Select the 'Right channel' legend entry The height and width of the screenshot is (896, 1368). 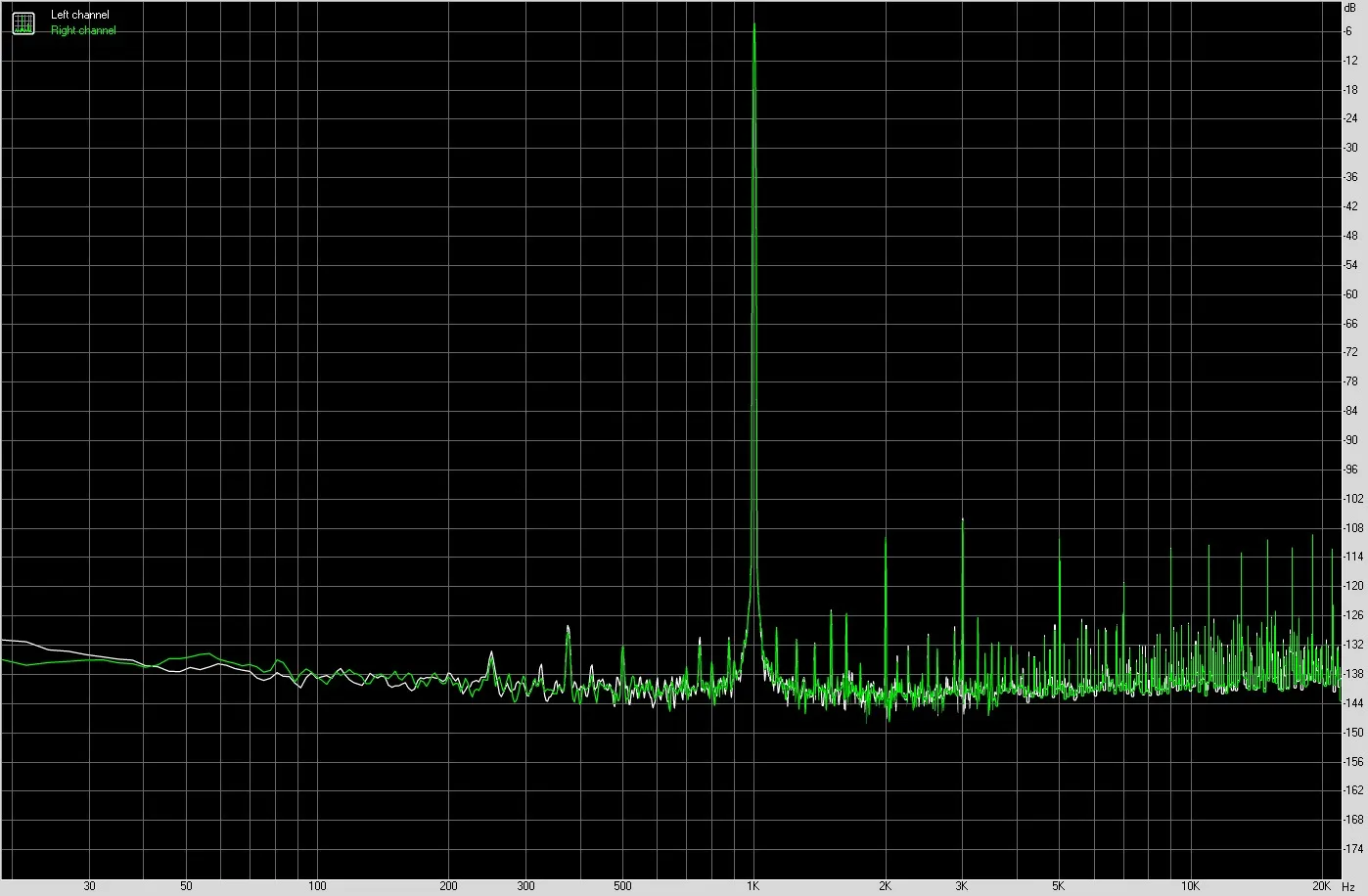[x=83, y=30]
